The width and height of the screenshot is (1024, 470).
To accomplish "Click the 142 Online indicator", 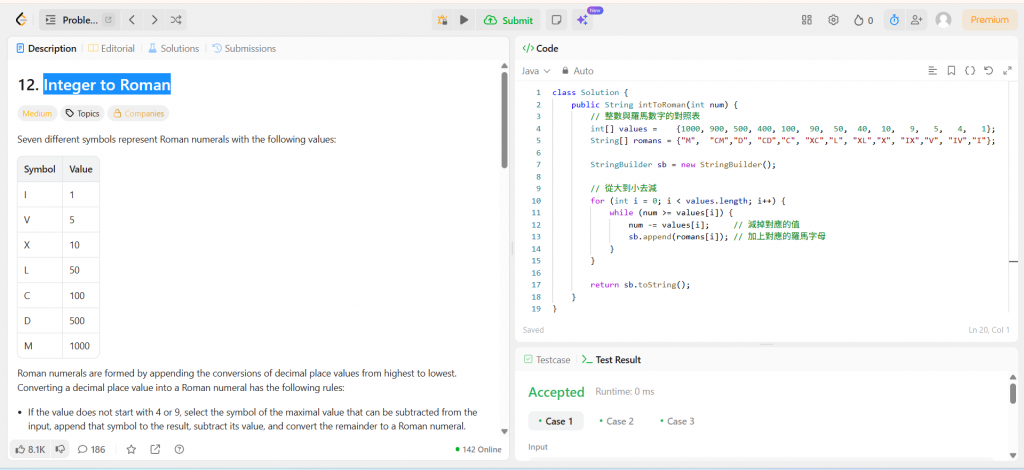I will 479,449.
